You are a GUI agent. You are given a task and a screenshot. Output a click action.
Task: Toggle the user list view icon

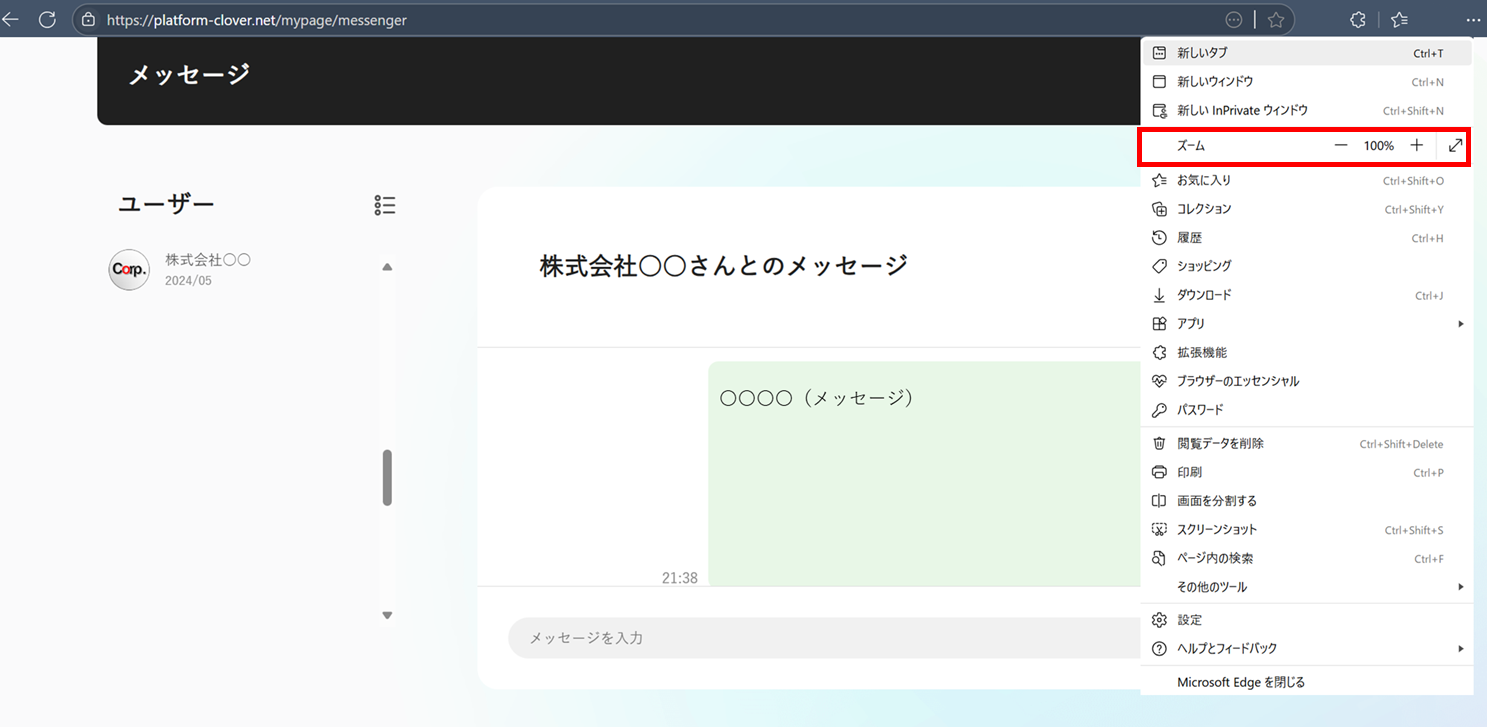click(385, 205)
